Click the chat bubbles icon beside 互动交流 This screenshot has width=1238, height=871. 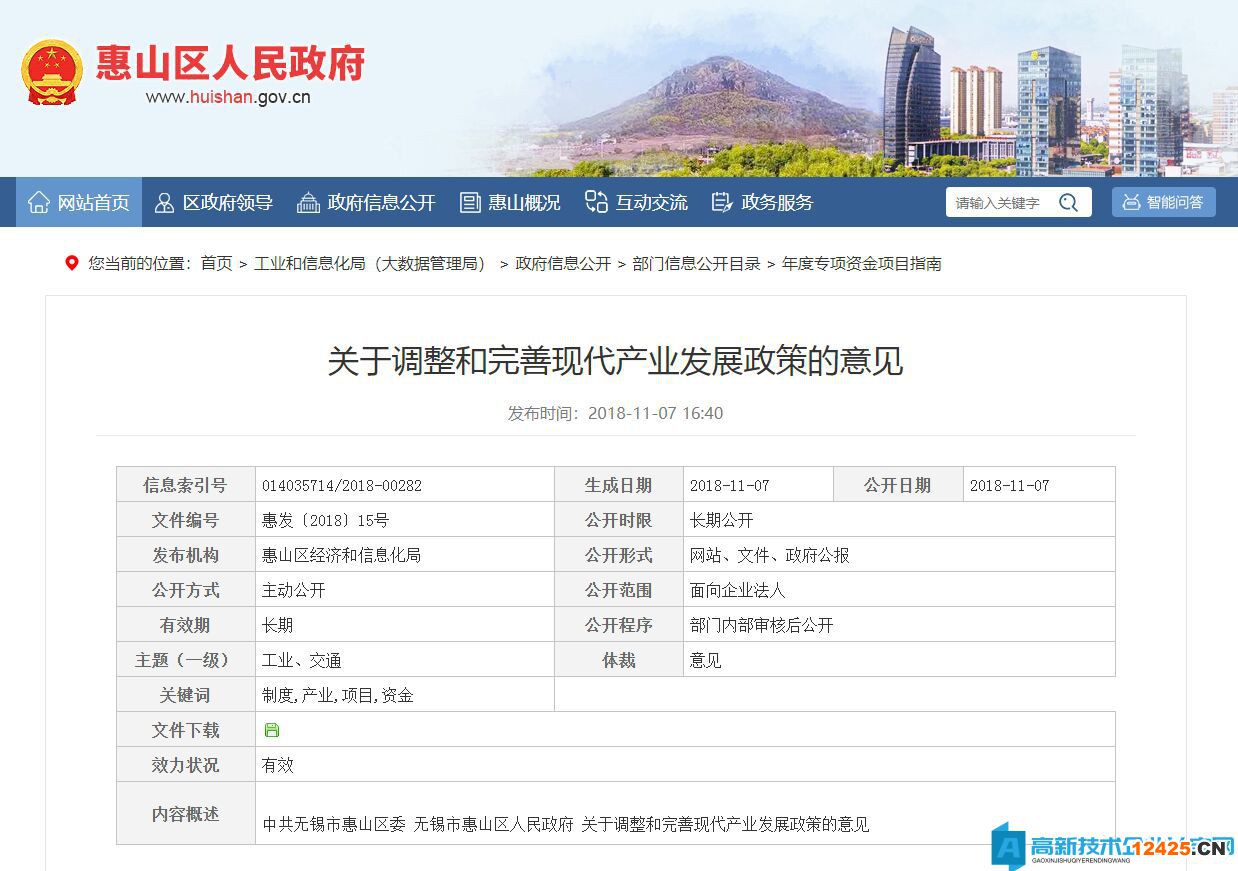597,202
